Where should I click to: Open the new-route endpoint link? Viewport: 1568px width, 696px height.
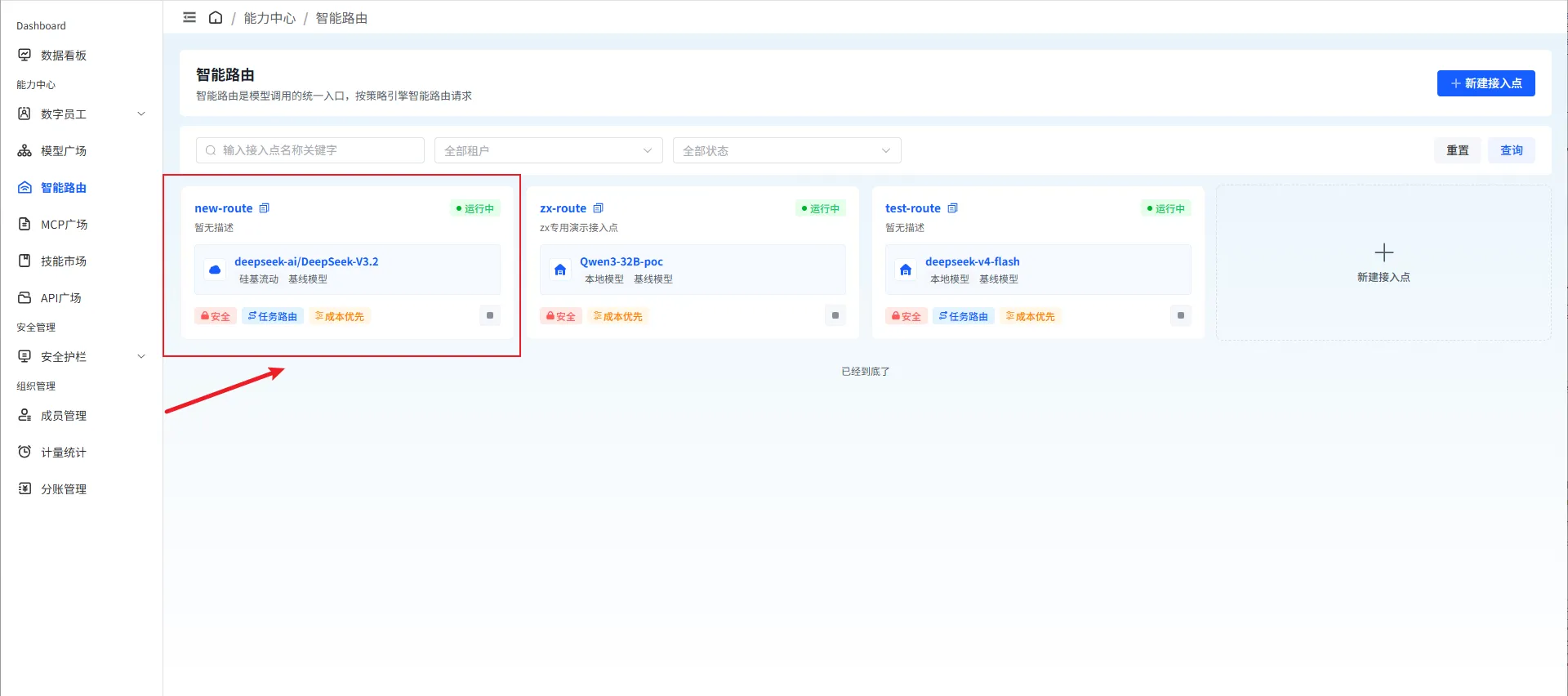coord(224,208)
